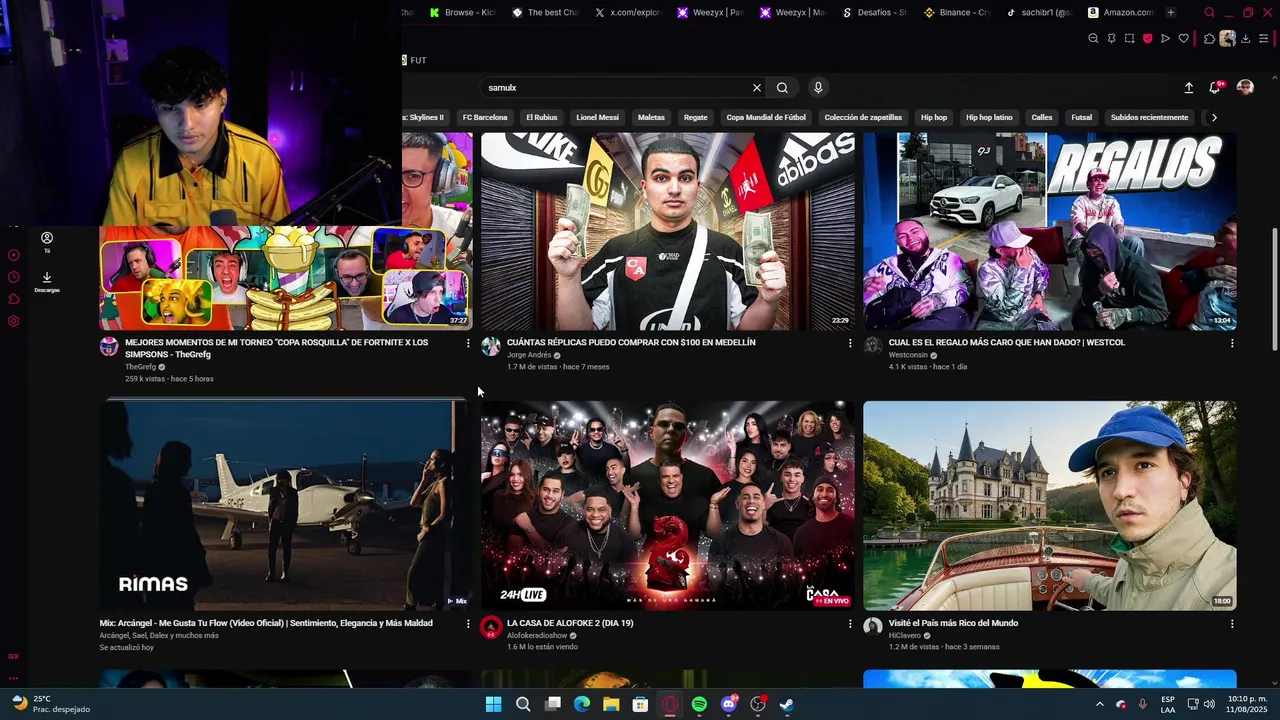Select the FC Barcelona filter chip

[x=485, y=118]
